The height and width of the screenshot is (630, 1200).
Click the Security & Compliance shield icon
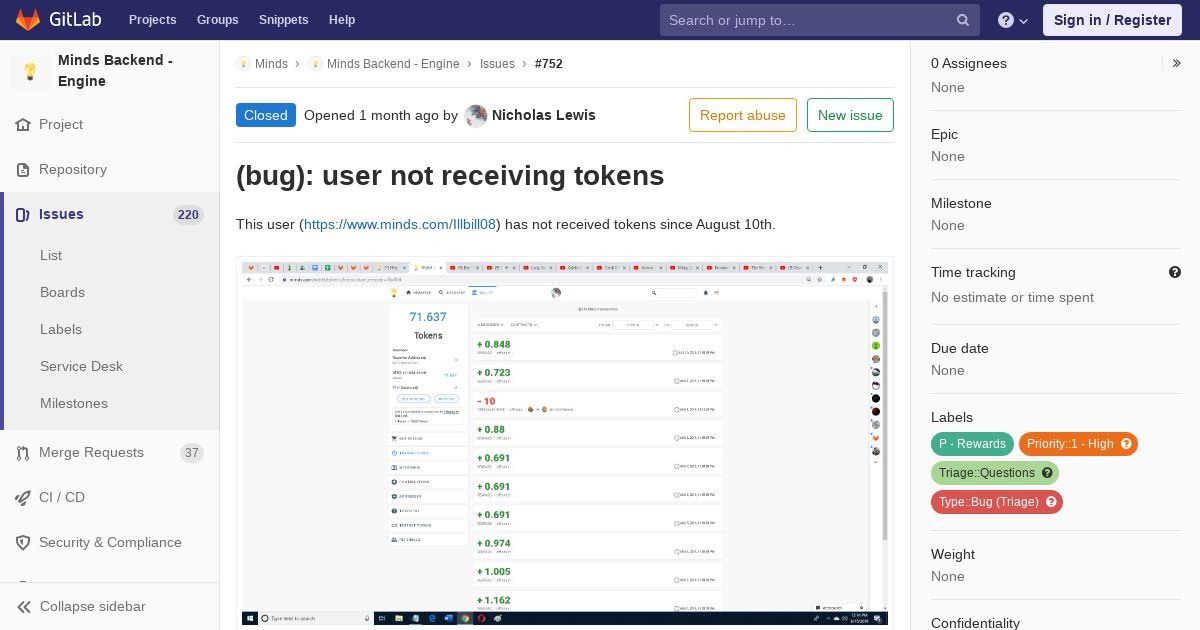click(23, 543)
